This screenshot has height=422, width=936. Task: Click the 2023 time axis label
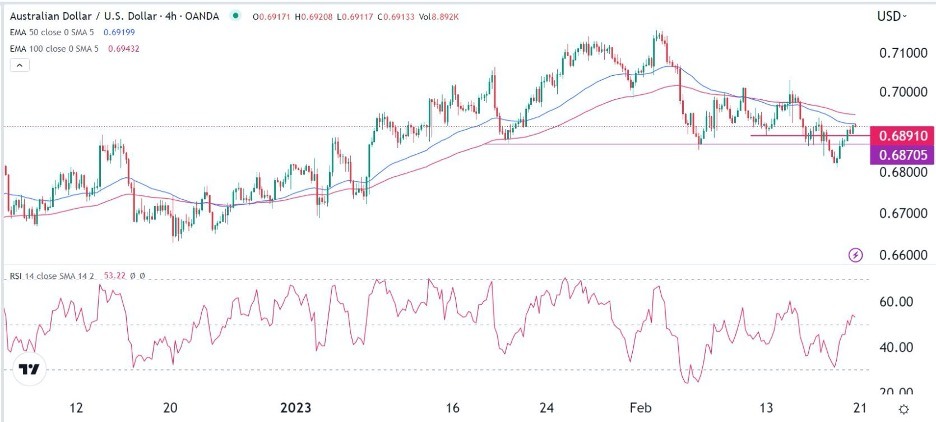coord(296,408)
